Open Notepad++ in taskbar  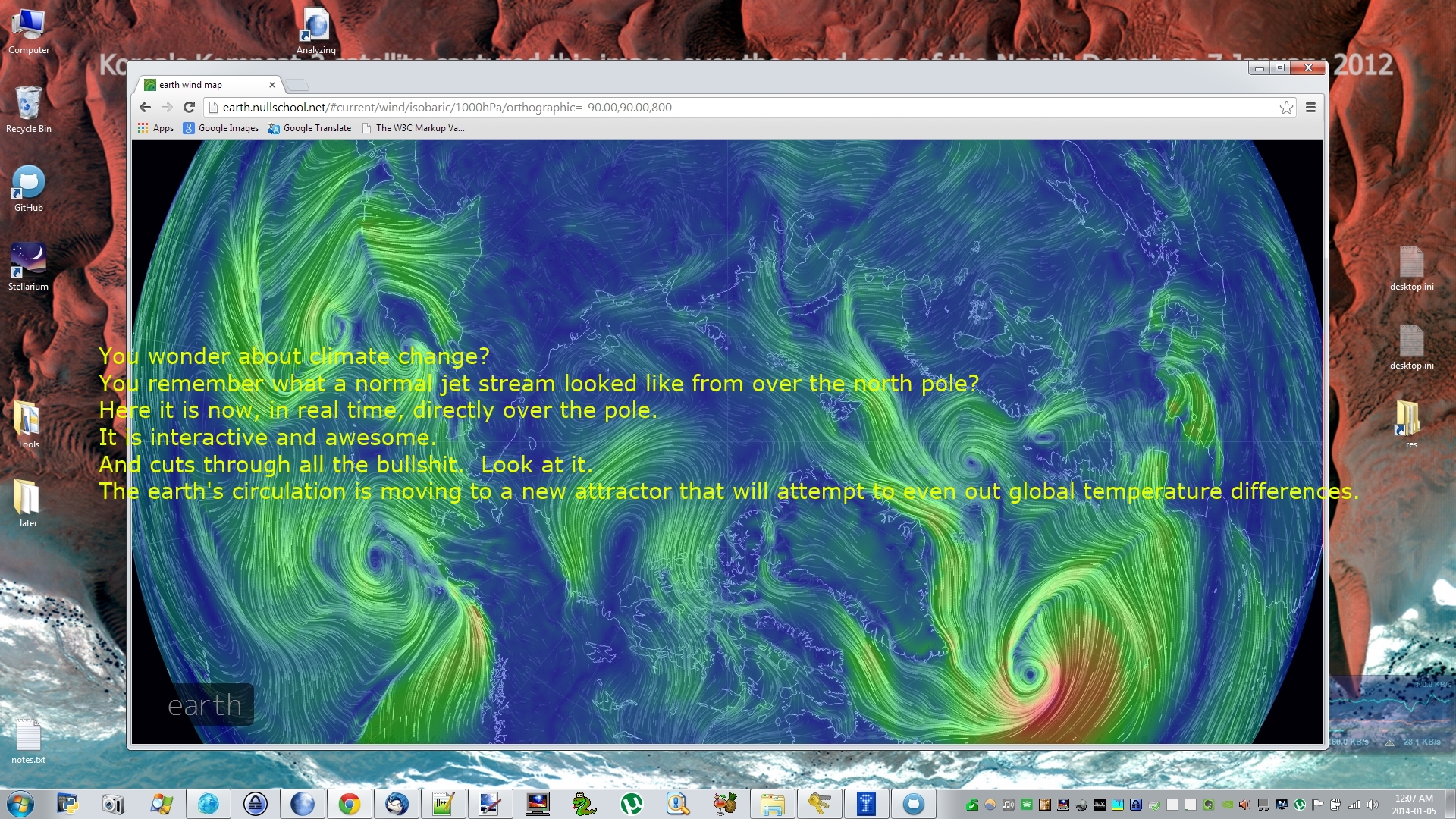point(444,804)
